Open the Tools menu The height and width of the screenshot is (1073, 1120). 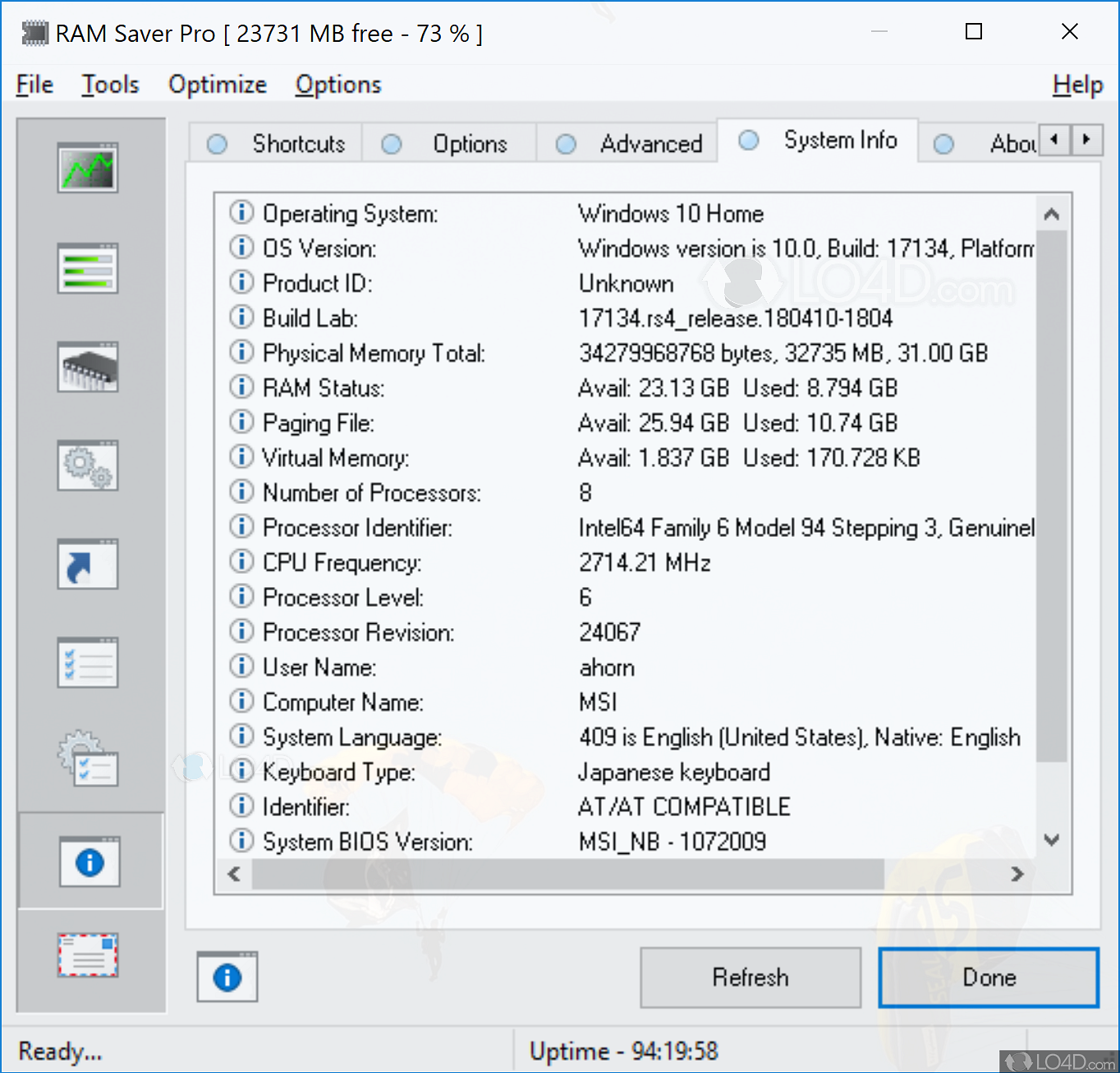(x=110, y=85)
